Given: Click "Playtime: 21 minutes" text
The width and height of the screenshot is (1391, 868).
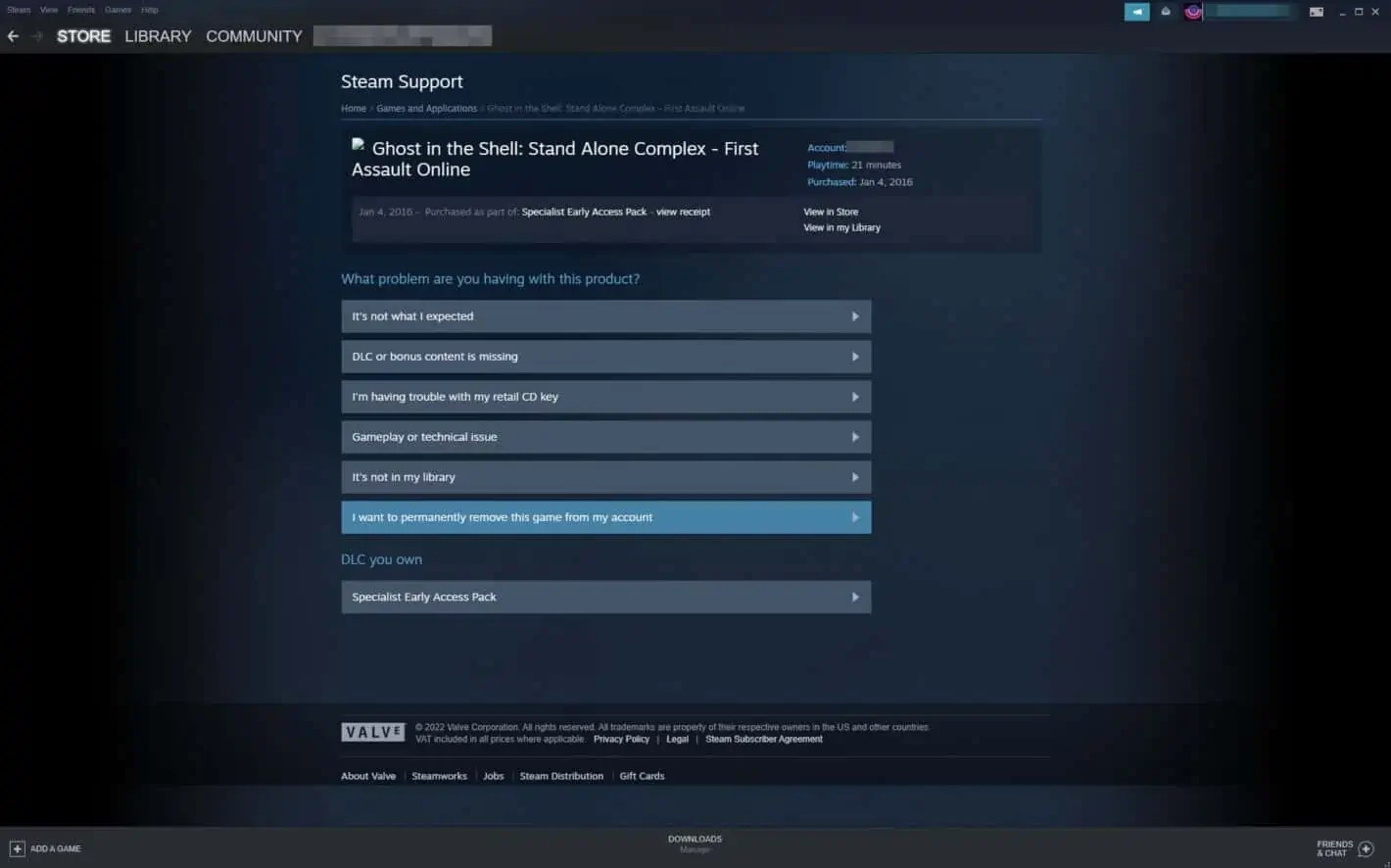Looking at the screenshot, I should 854,165.
